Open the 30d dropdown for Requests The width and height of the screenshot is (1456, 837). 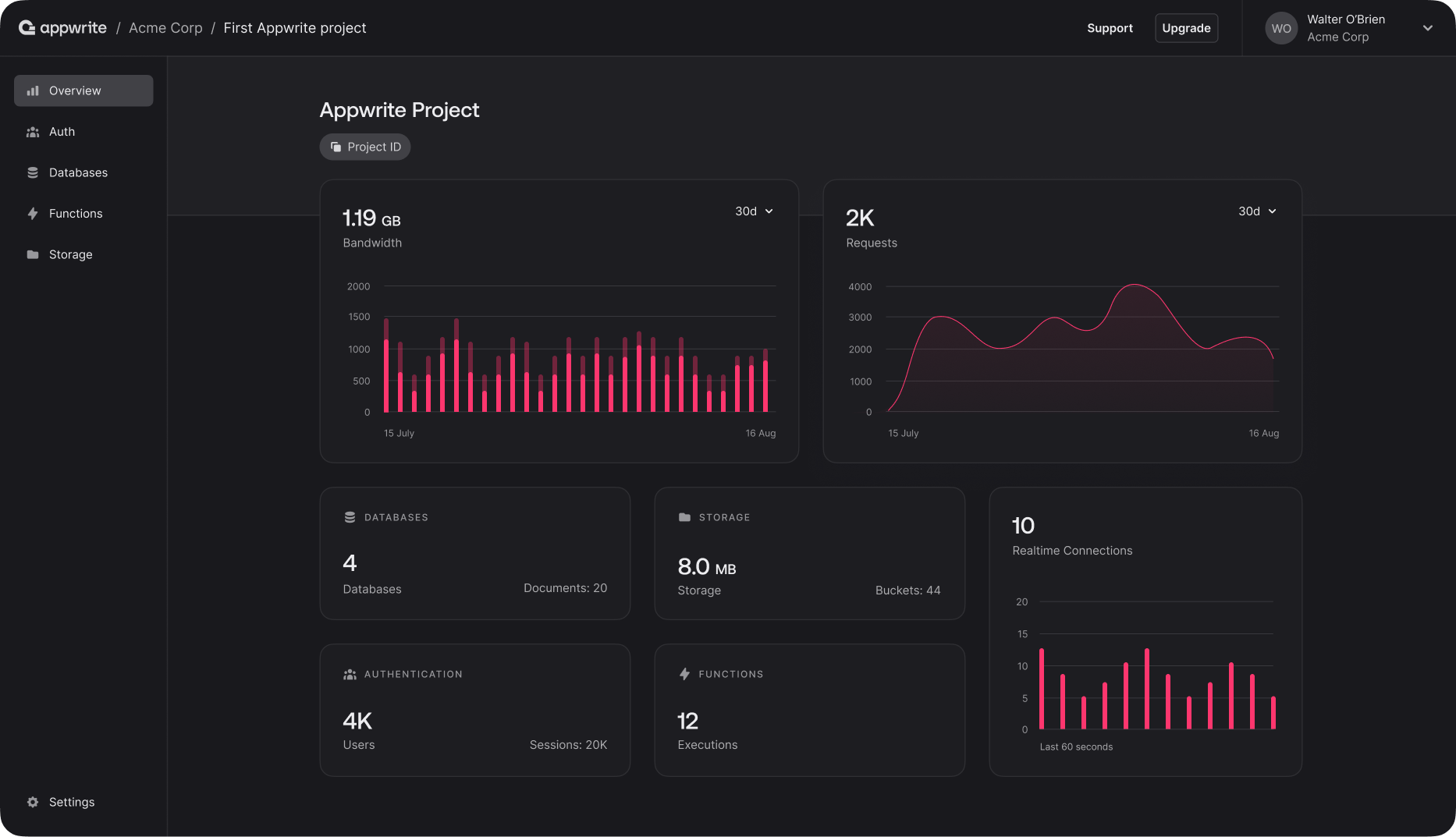1256,211
